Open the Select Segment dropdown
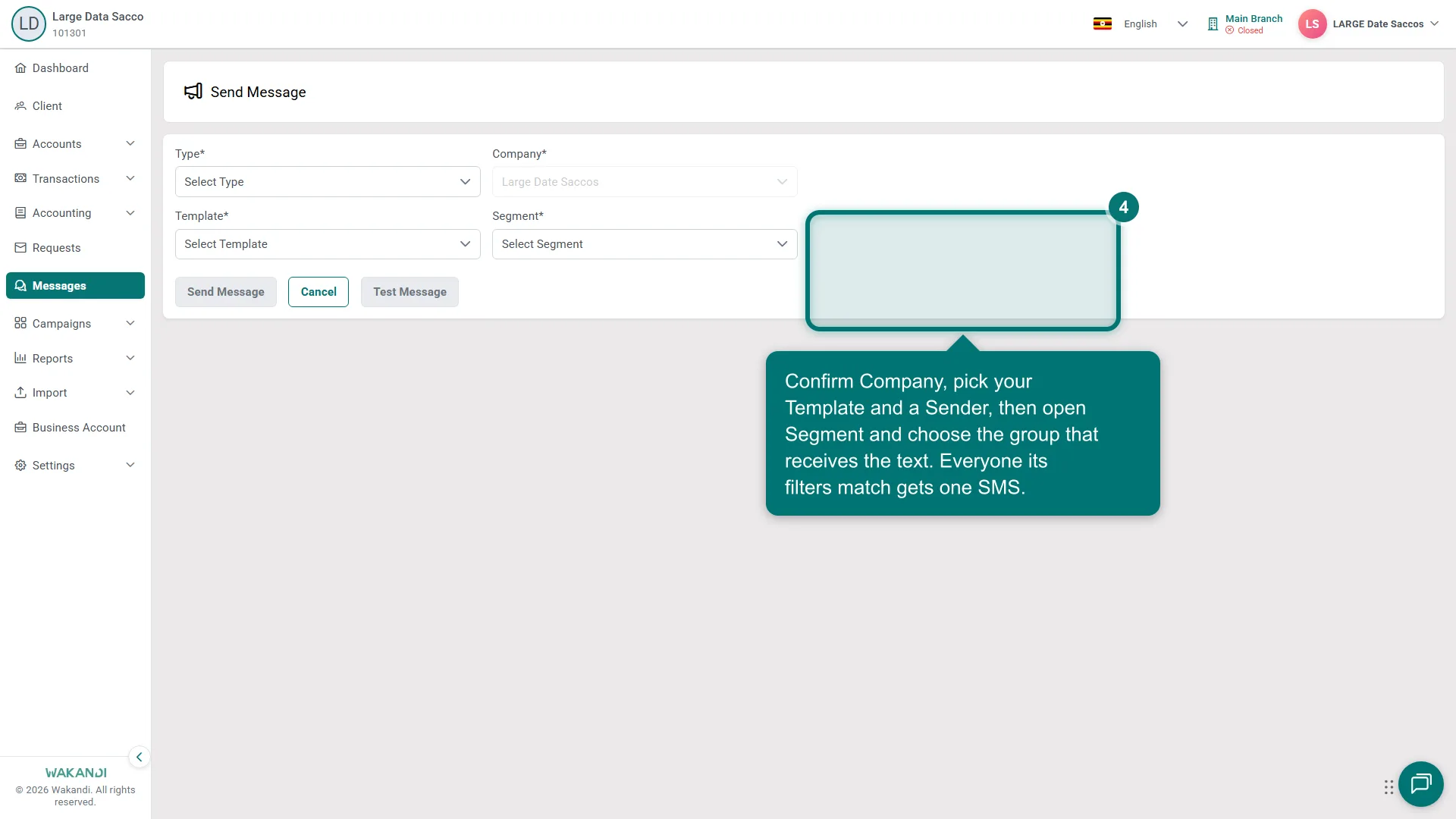1456x819 pixels. point(645,244)
